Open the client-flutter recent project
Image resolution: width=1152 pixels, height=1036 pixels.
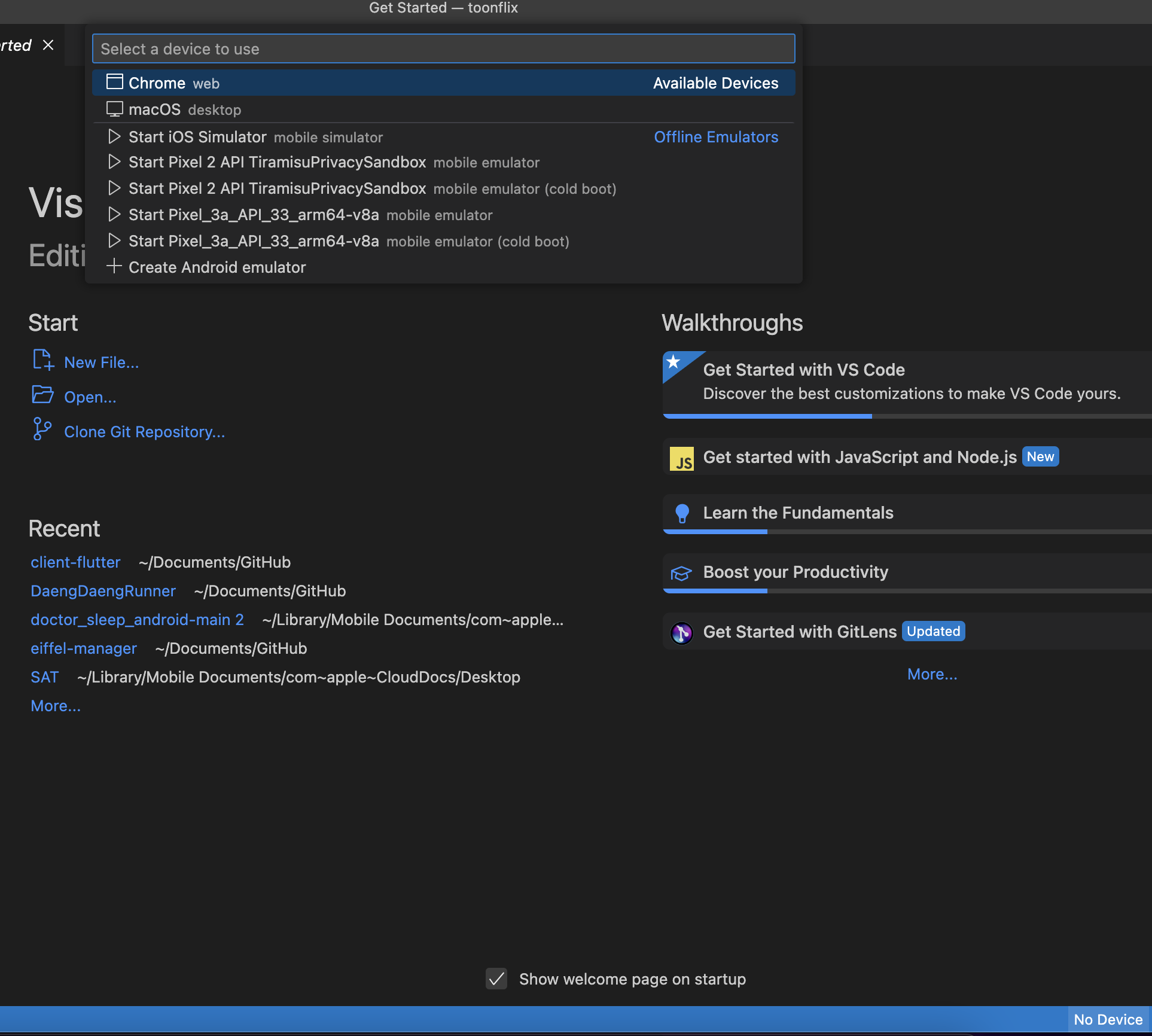pyautogui.click(x=75, y=562)
